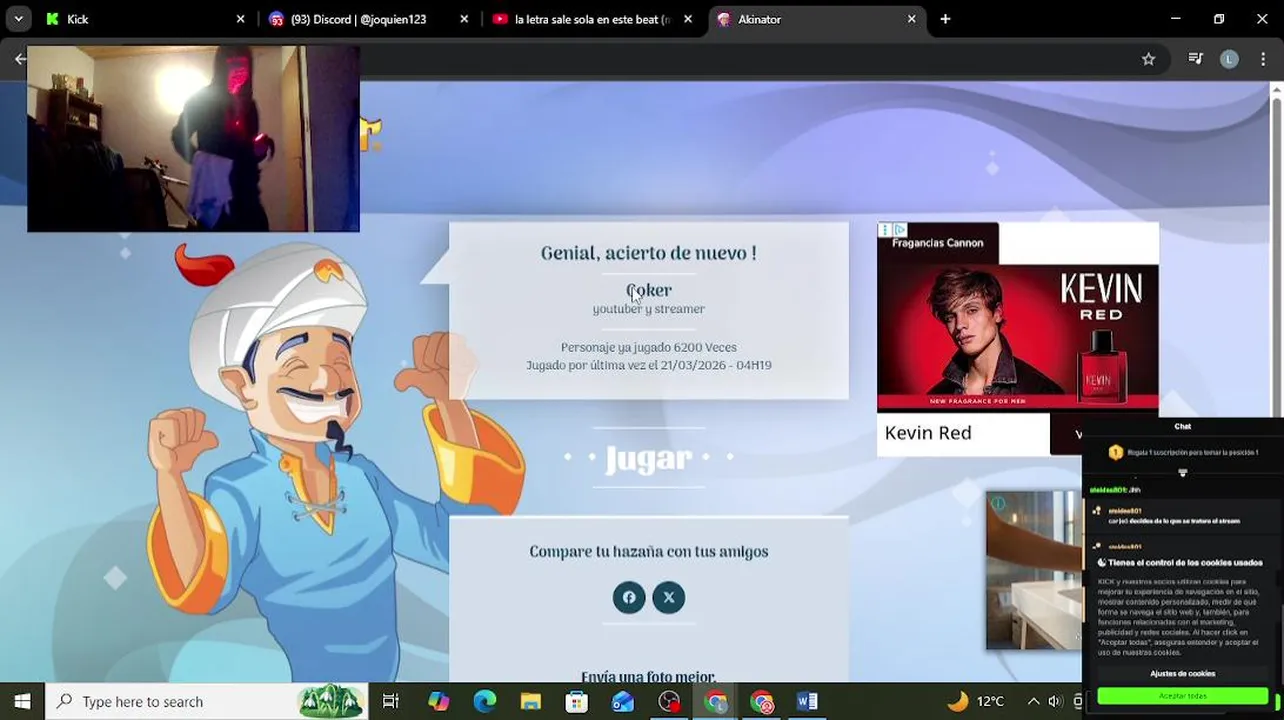The image size is (1284, 720).
Task: Switch to the active Chrome taskbar icon
Action: pos(715,701)
